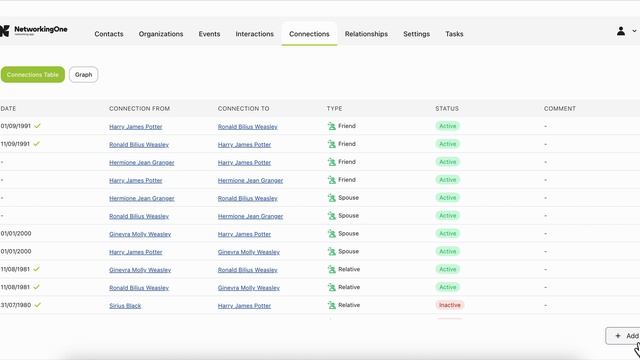This screenshot has width=640, height=360.
Task: Open the user profile icon
Action: coord(621,31)
